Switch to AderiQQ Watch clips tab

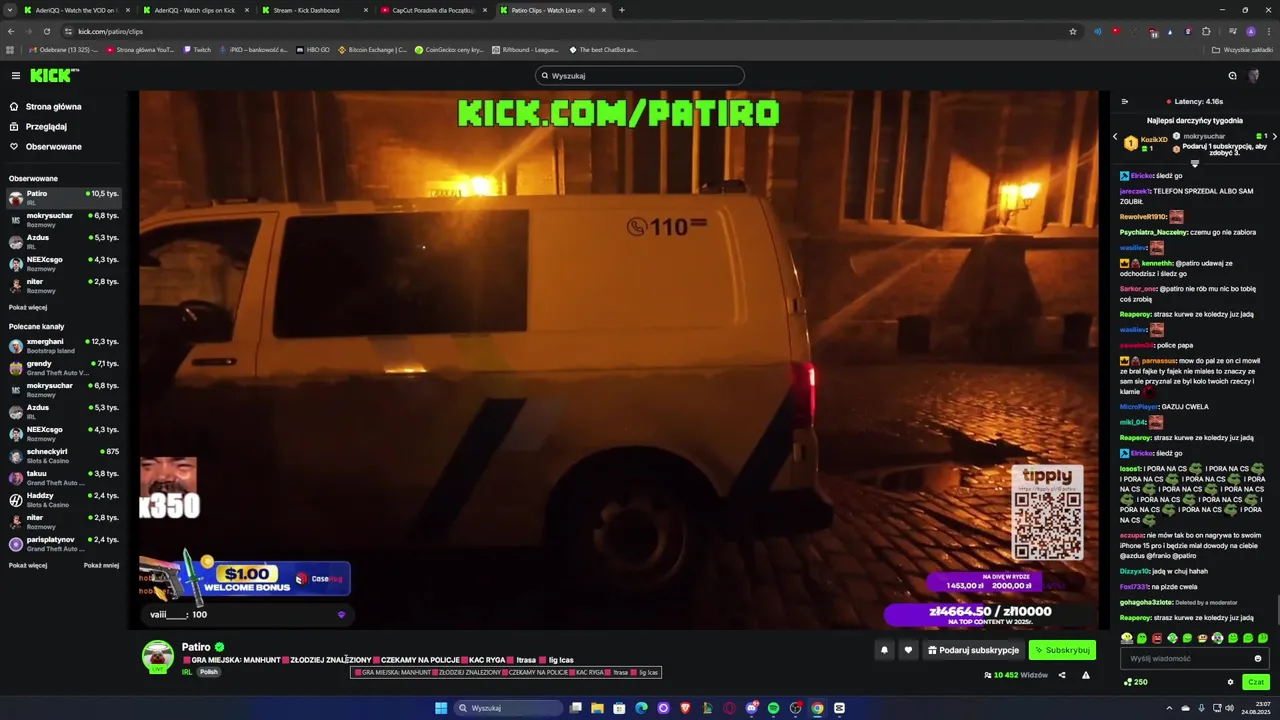pos(194,10)
